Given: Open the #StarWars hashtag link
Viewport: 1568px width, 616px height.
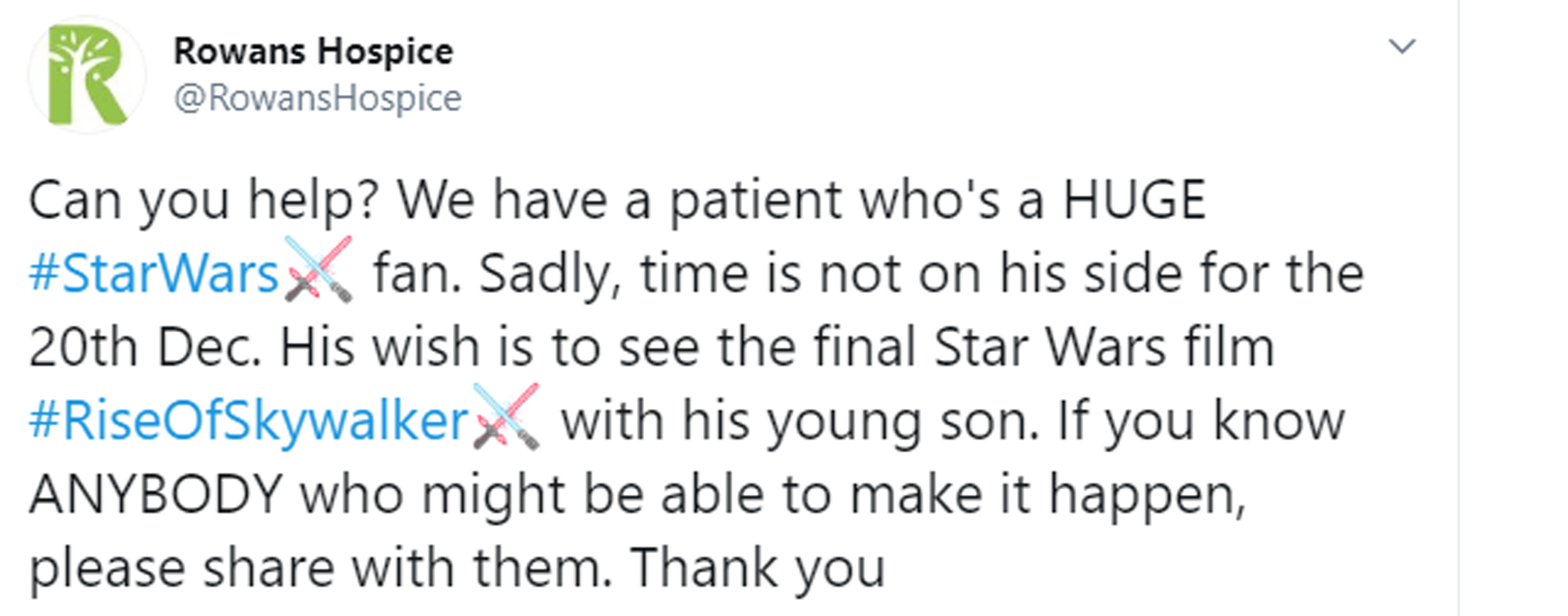Looking at the screenshot, I should [x=153, y=274].
